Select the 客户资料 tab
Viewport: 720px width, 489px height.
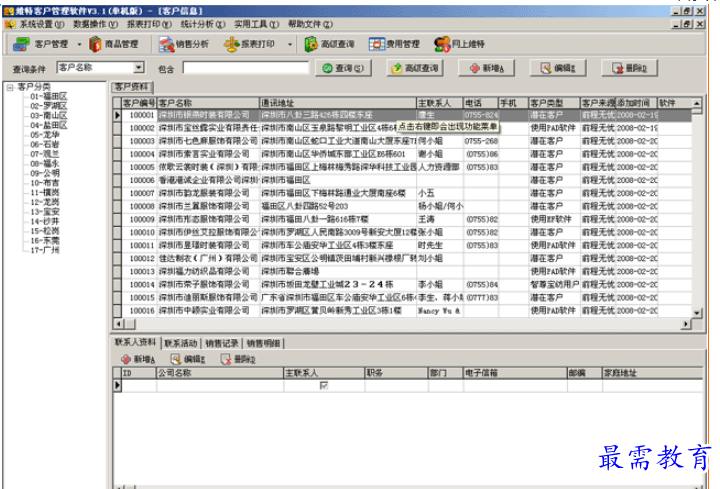(132, 87)
